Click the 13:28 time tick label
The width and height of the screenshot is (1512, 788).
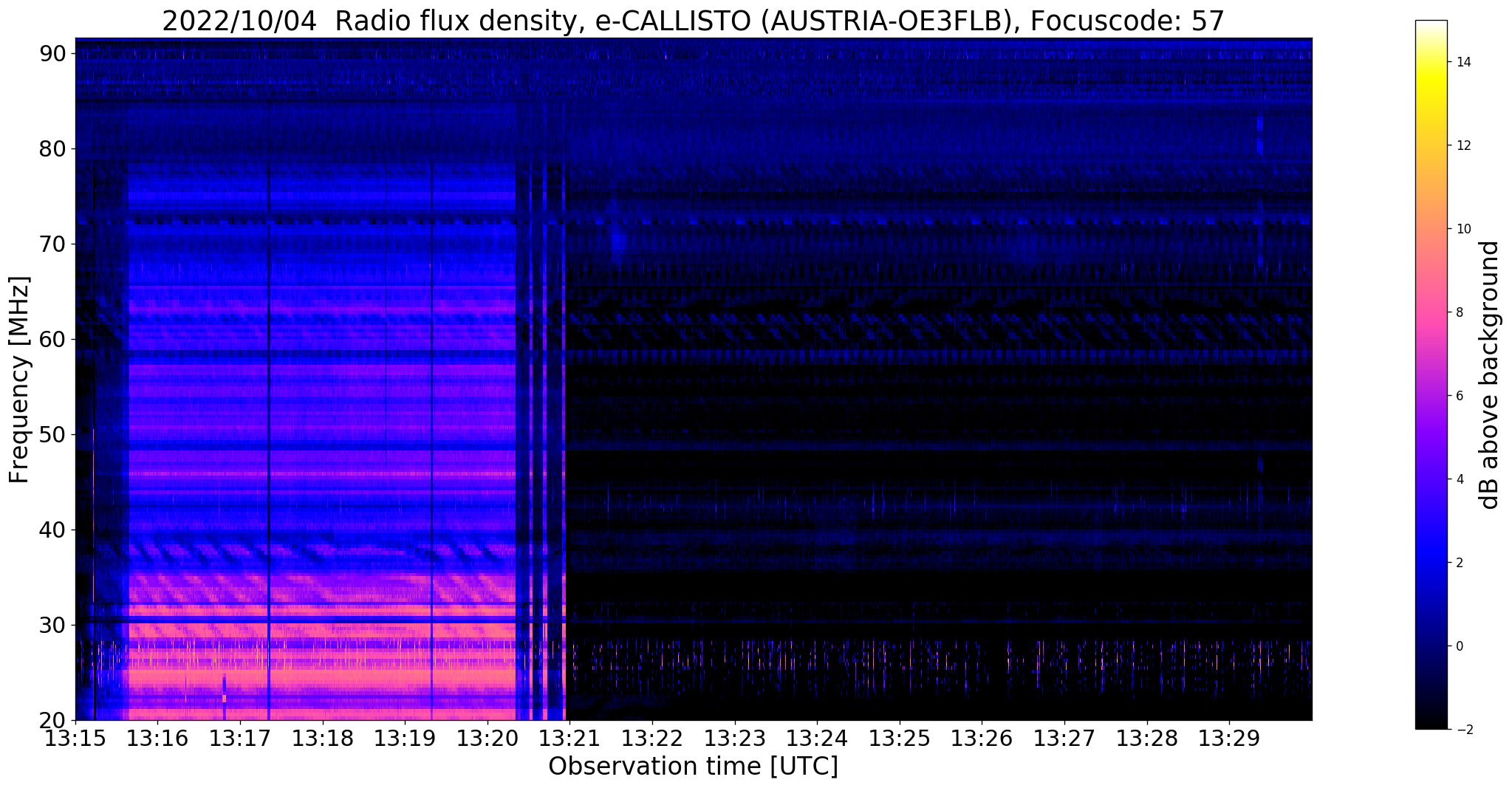click(x=1147, y=739)
